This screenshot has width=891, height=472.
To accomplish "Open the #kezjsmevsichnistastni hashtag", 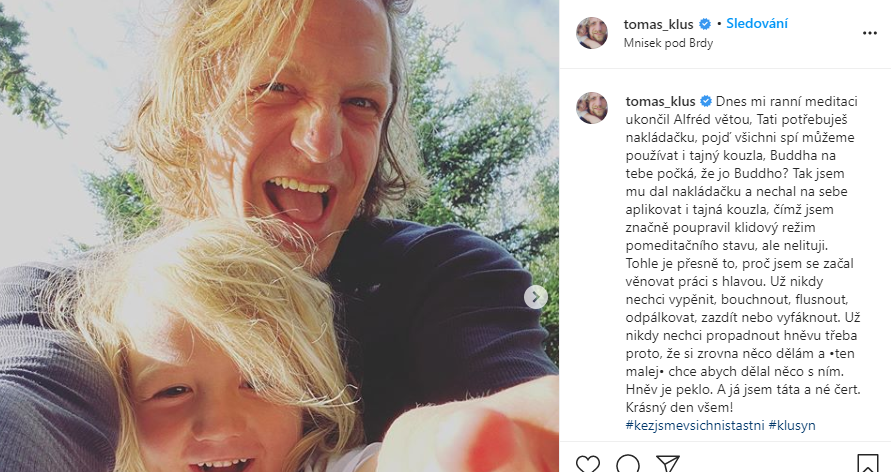I will click(694, 425).
